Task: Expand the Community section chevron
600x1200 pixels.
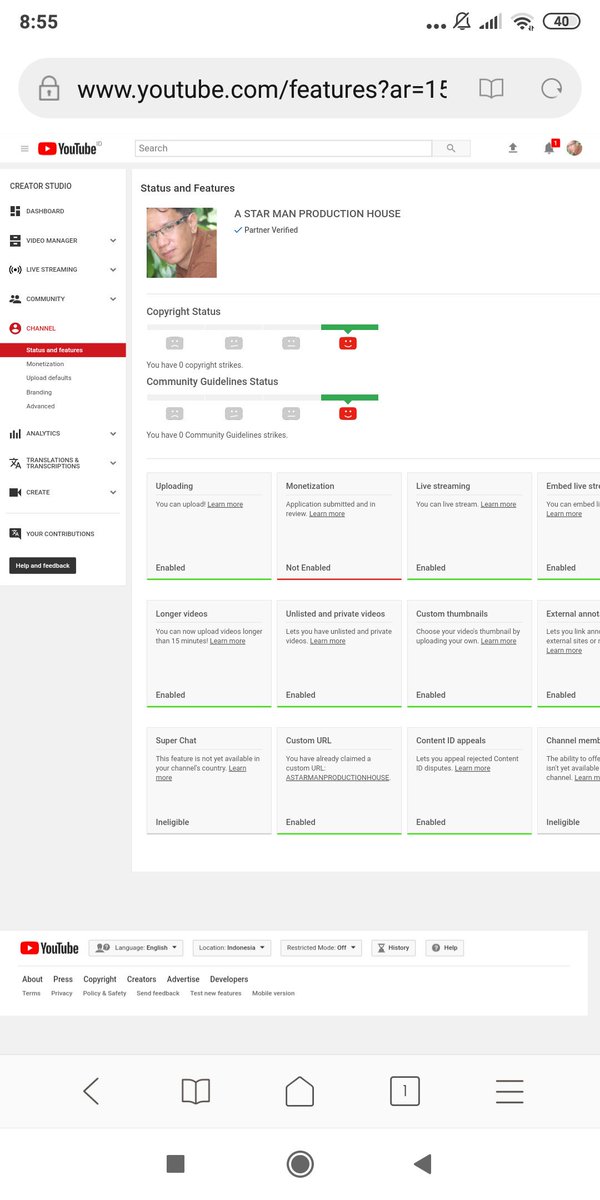Action: pyautogui.click(x=113, y=299)
